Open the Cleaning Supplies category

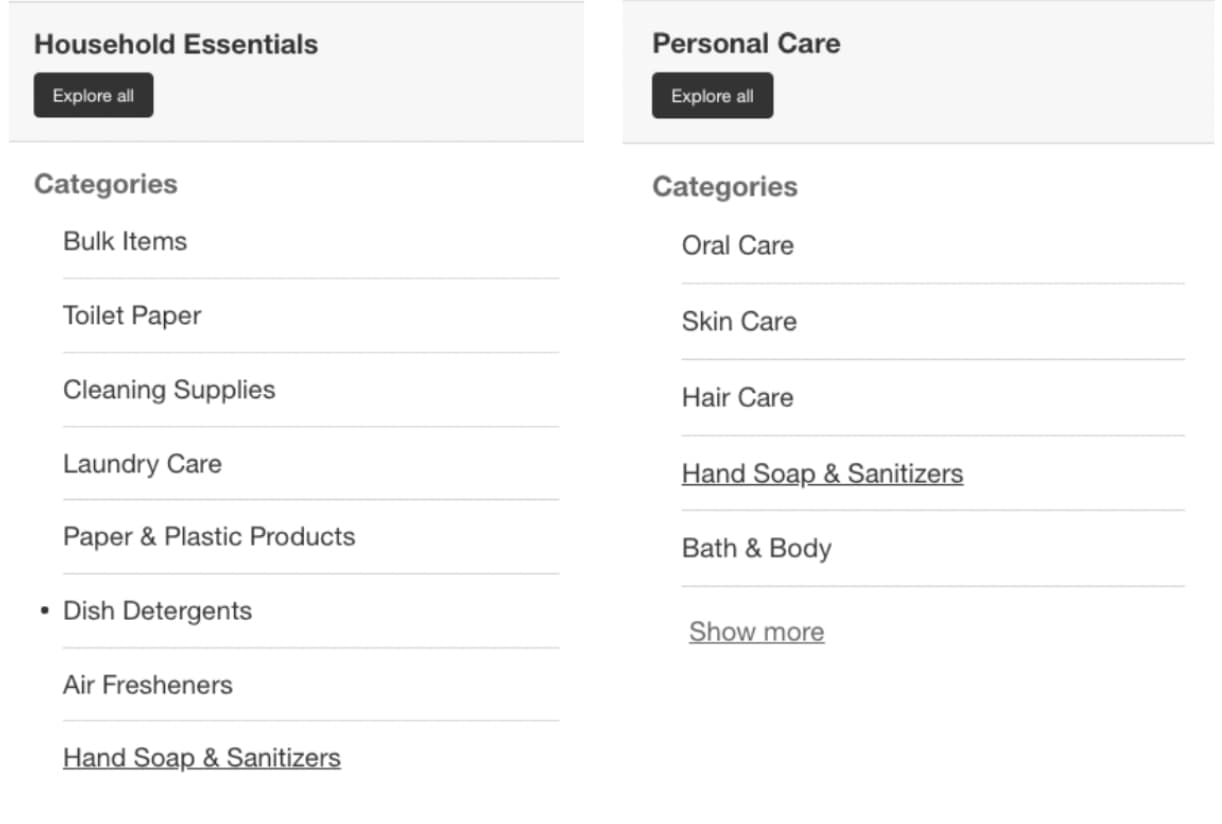click(169, 390)
